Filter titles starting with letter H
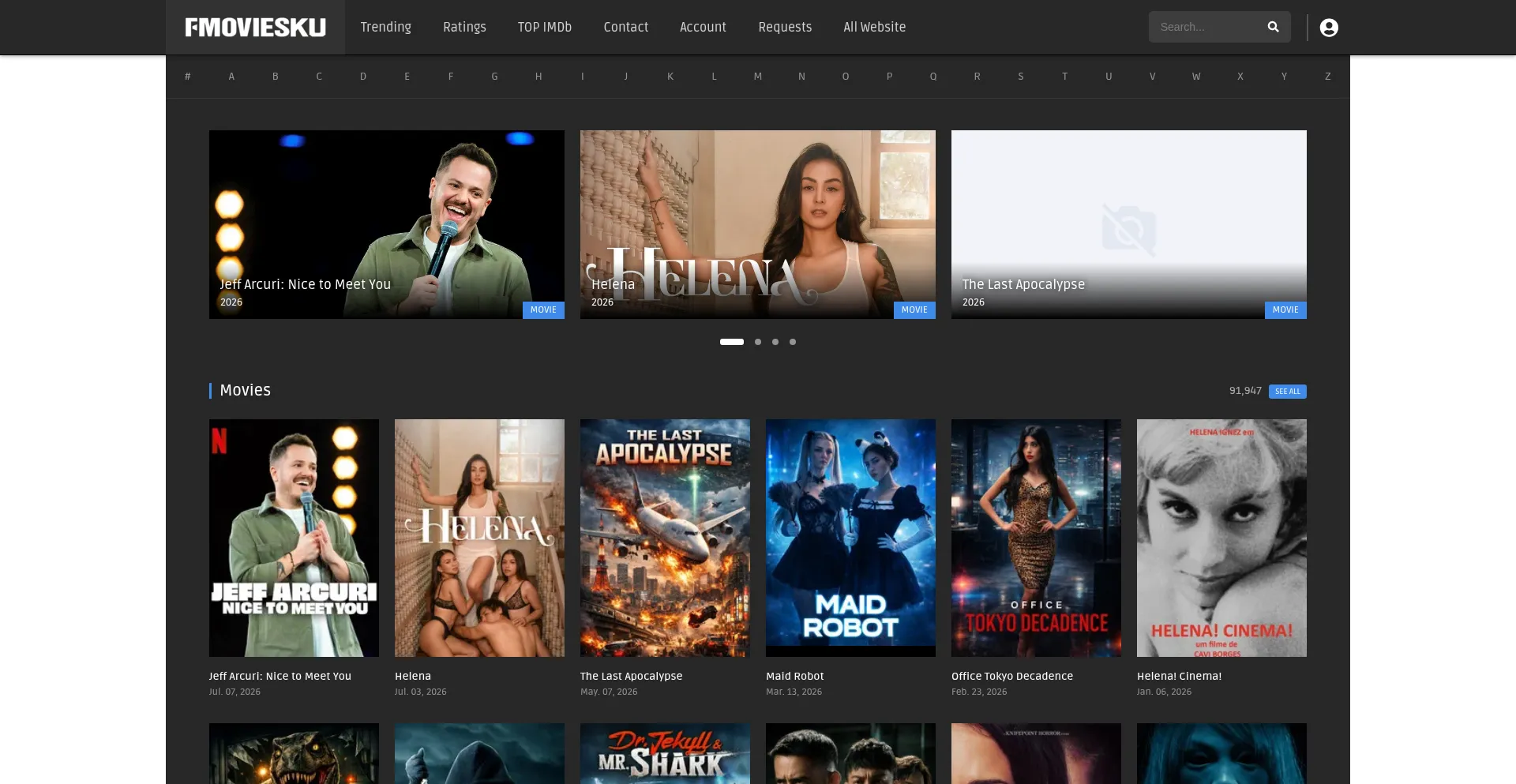The image size is (1516, 784). tap(538, 77)
